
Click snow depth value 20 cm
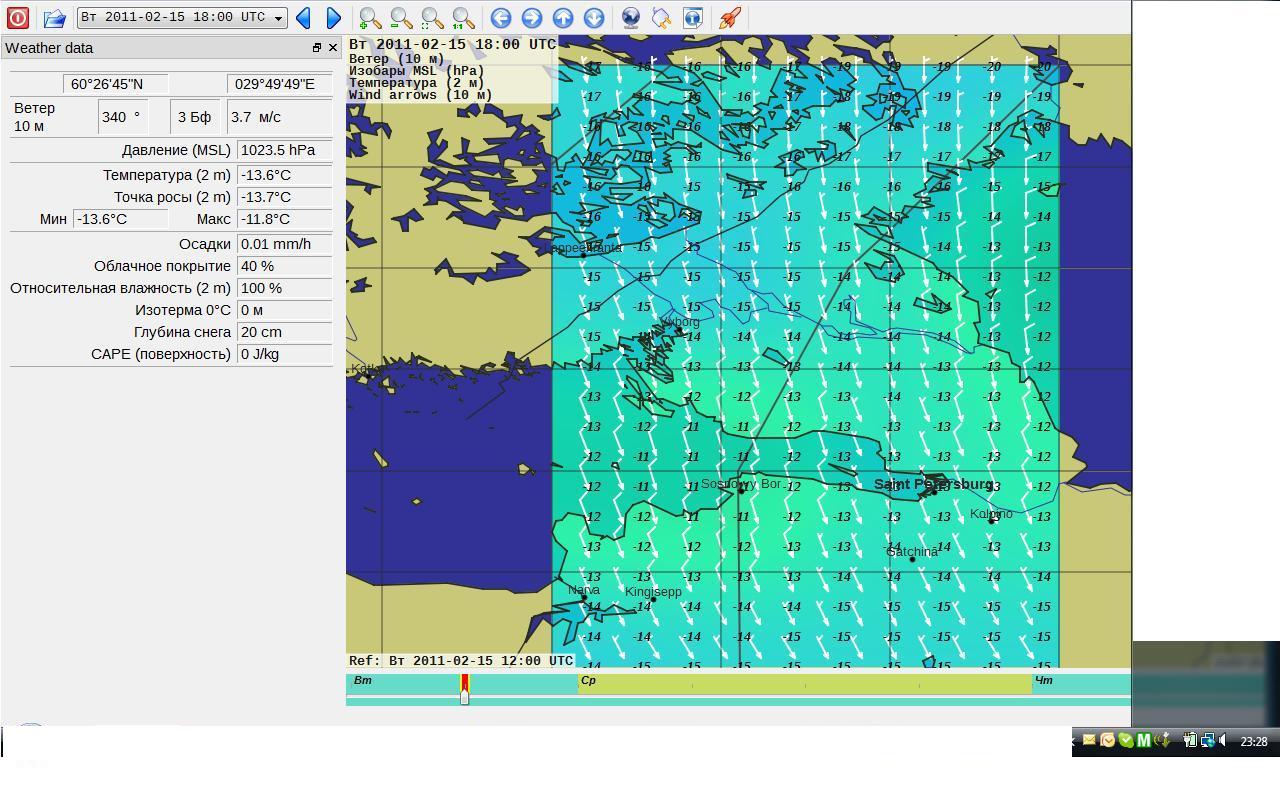click(284, 332)
